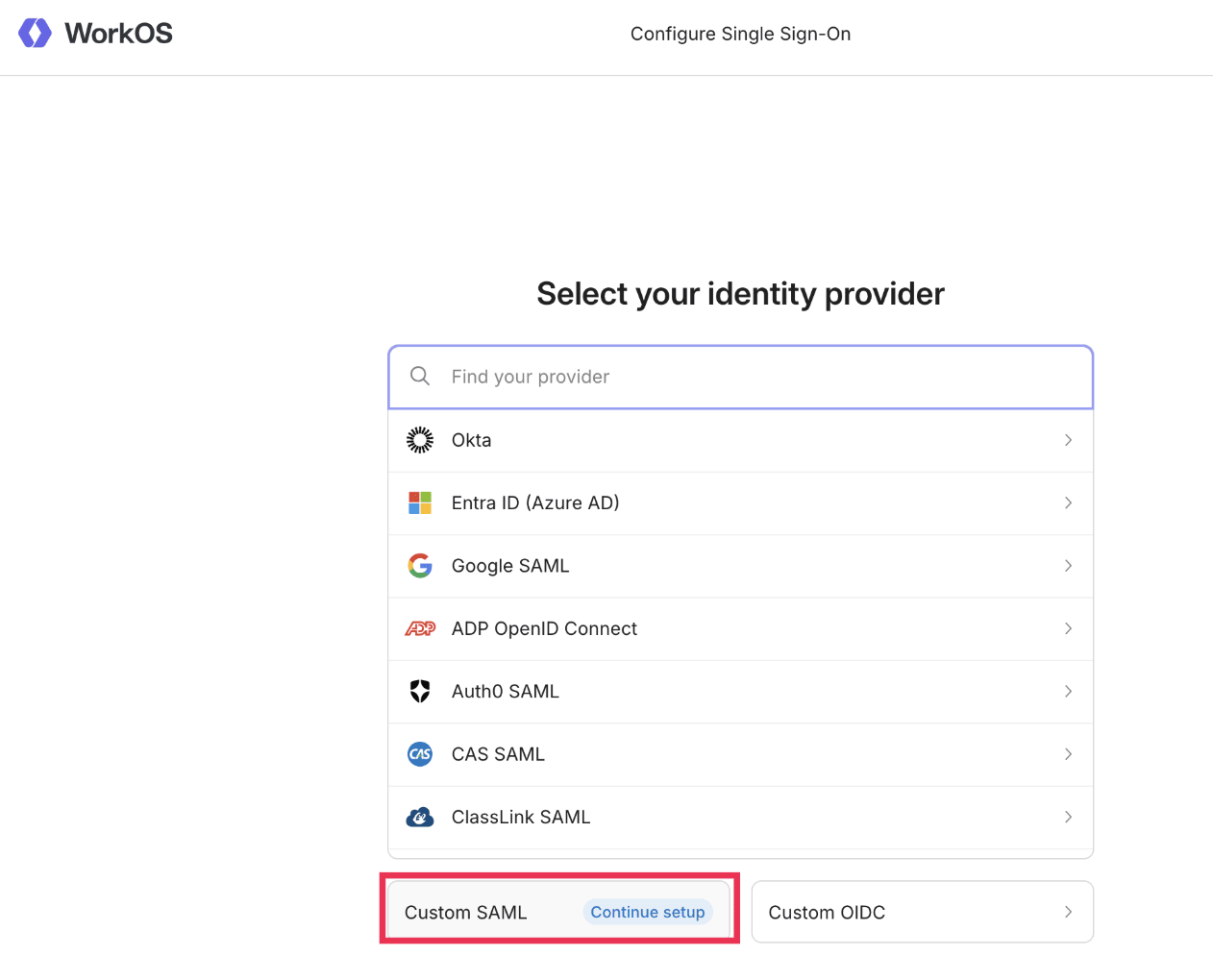Open the Entra ID row arrow
The width and height of the screenshot is (1213, 980).
1068,502
